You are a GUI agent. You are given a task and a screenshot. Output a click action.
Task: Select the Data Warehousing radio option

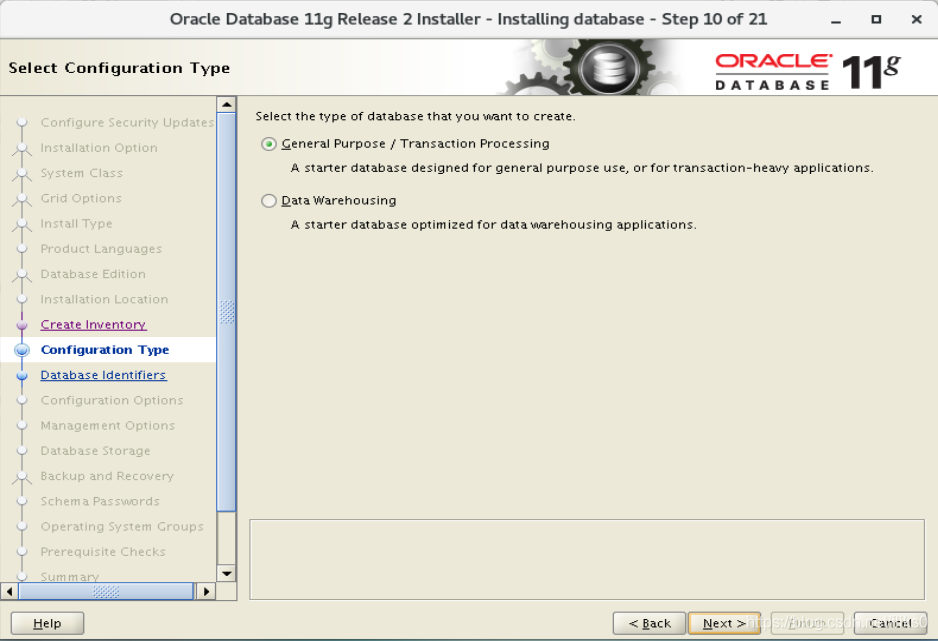coord(269,201)
